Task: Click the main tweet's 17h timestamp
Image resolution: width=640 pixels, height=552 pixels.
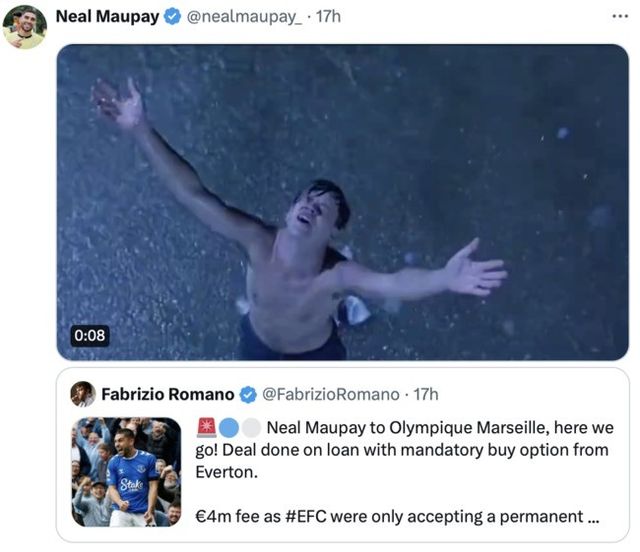Action: (328, 17)
